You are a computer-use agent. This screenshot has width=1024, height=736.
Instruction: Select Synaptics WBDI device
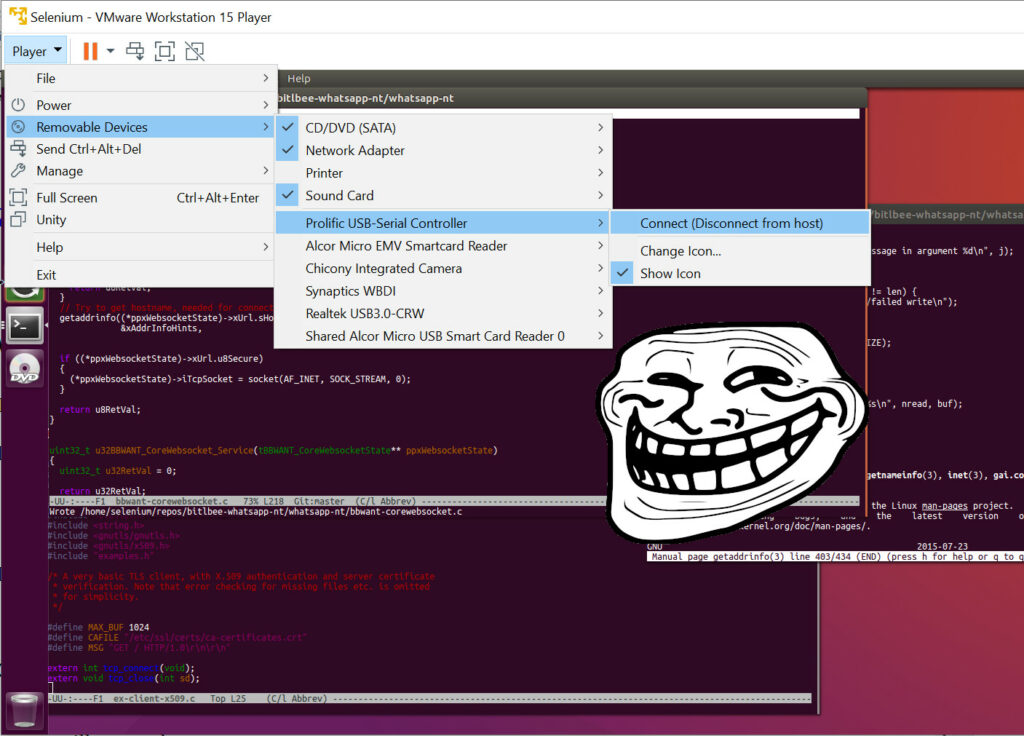click(443, 291)
